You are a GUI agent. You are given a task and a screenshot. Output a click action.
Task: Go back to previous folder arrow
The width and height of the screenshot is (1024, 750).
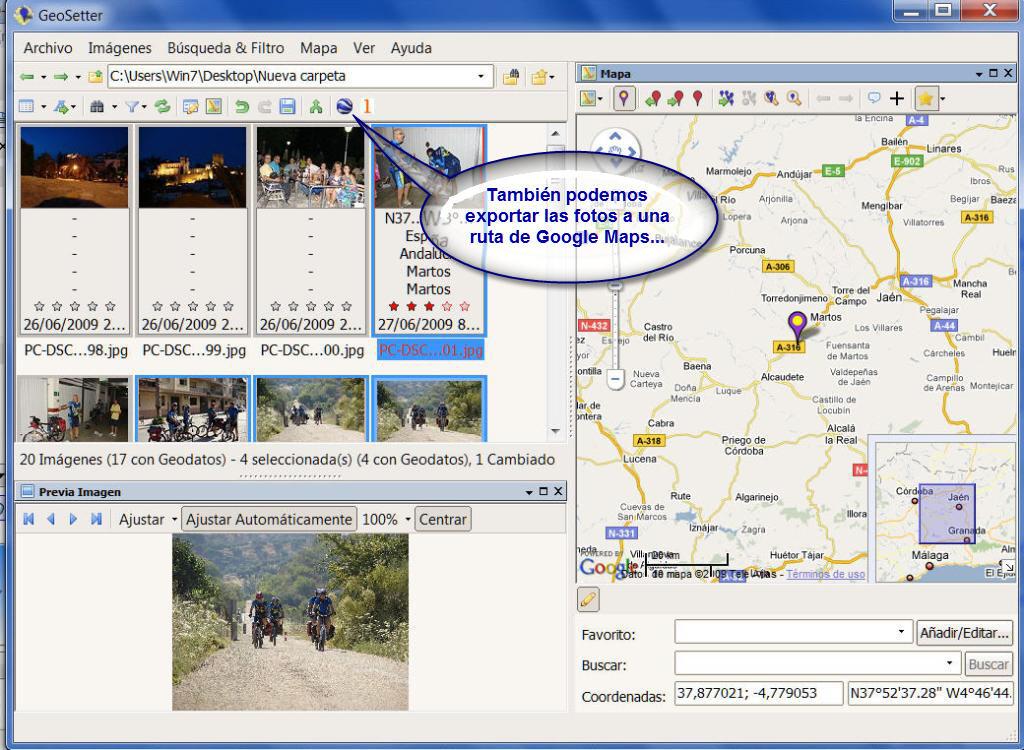click(27, 77)
